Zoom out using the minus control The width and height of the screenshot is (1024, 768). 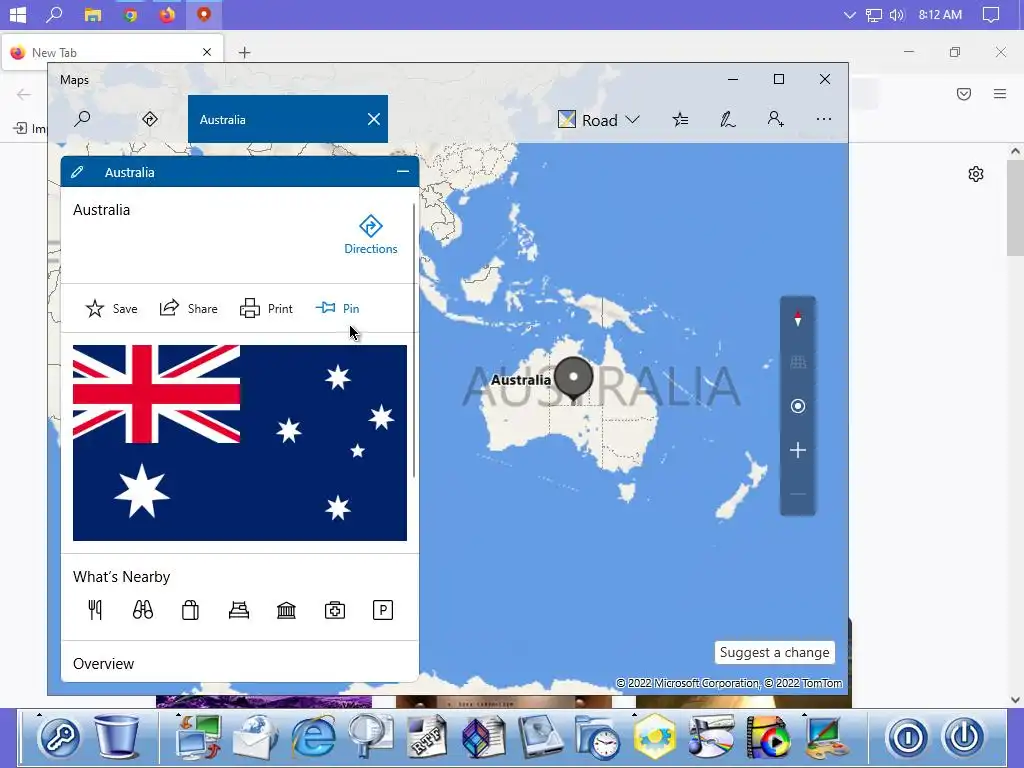tap(797, 494)
